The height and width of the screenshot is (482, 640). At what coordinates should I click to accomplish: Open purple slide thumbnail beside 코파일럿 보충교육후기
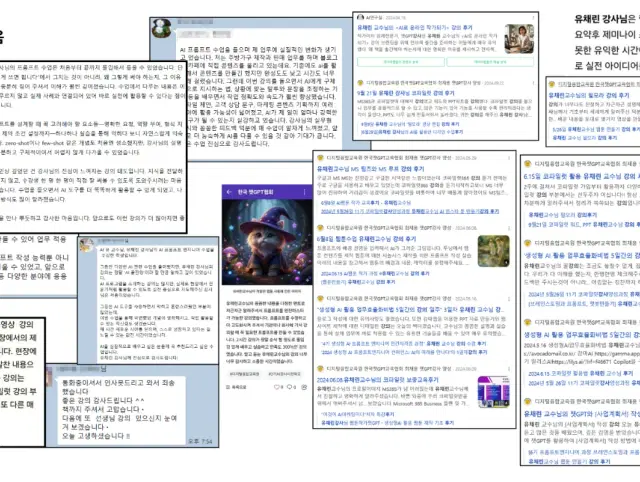click(493, 392)
